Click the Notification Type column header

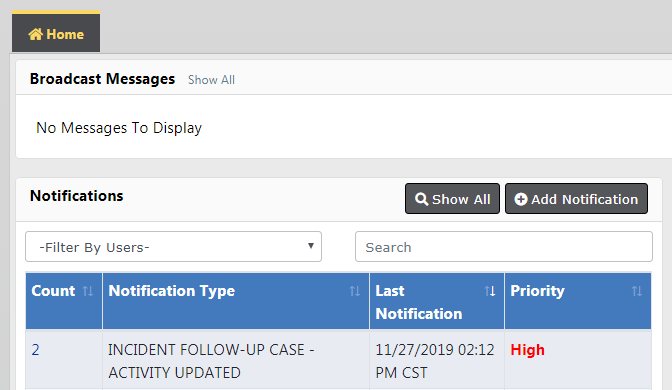236,301
